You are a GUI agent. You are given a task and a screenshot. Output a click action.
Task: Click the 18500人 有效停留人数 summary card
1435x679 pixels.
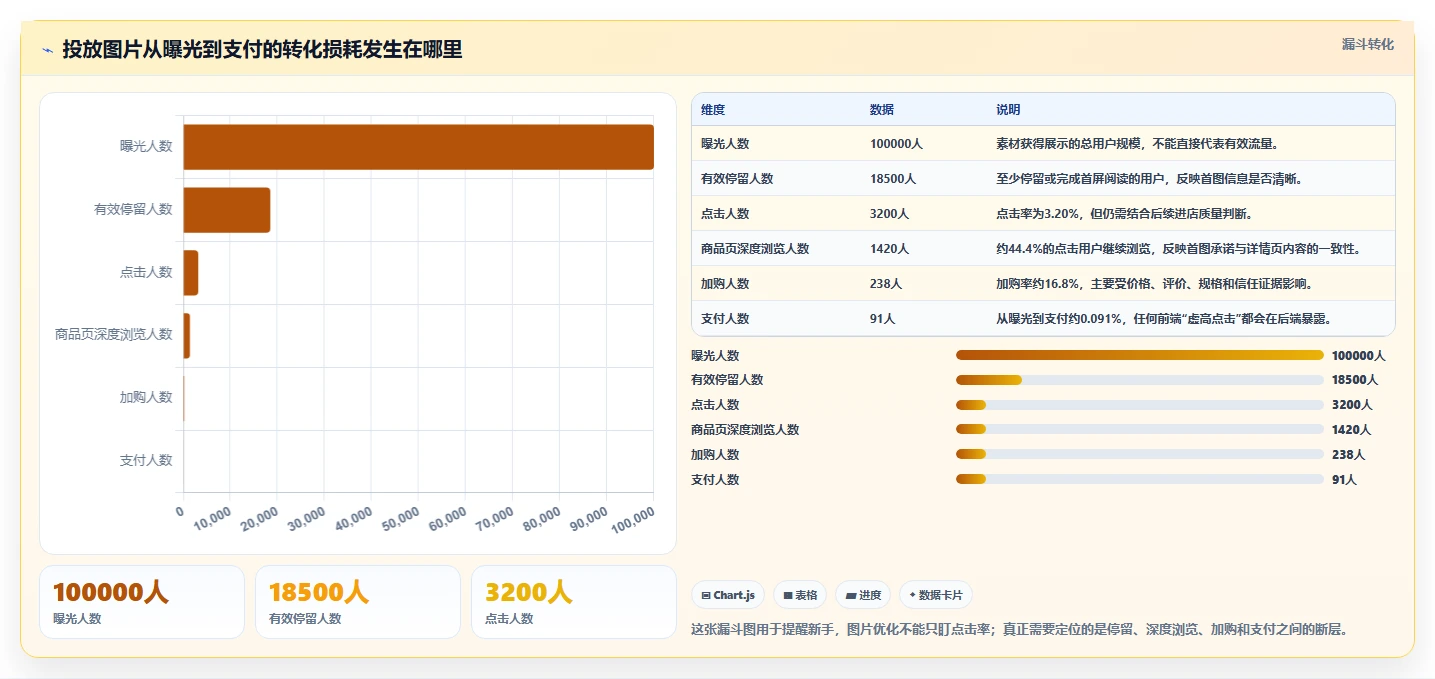click(x=358, y=602)
